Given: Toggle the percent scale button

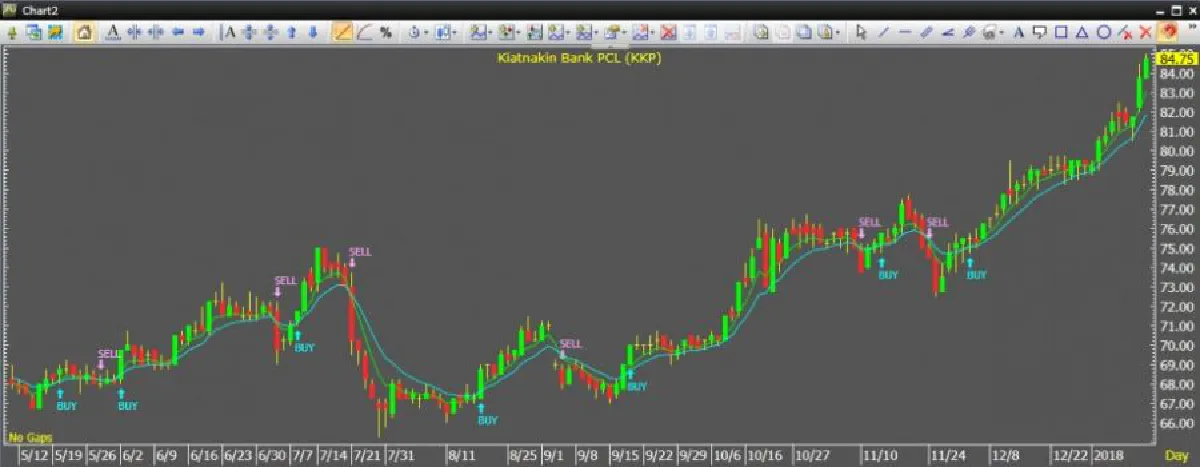Looking at the screenshot, I should 385,32.
